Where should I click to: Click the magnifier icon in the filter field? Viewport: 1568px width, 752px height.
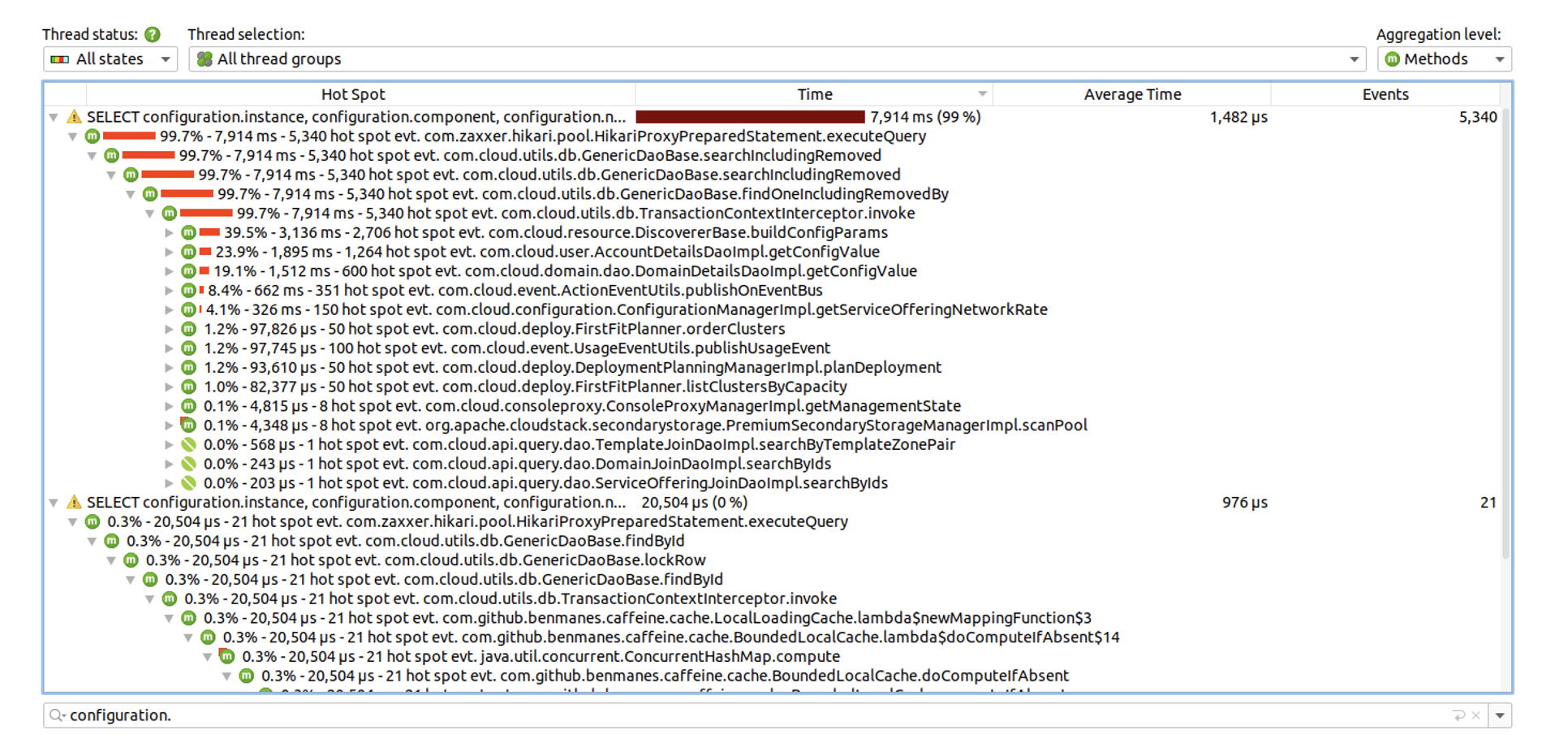click(x=55, y=715)
